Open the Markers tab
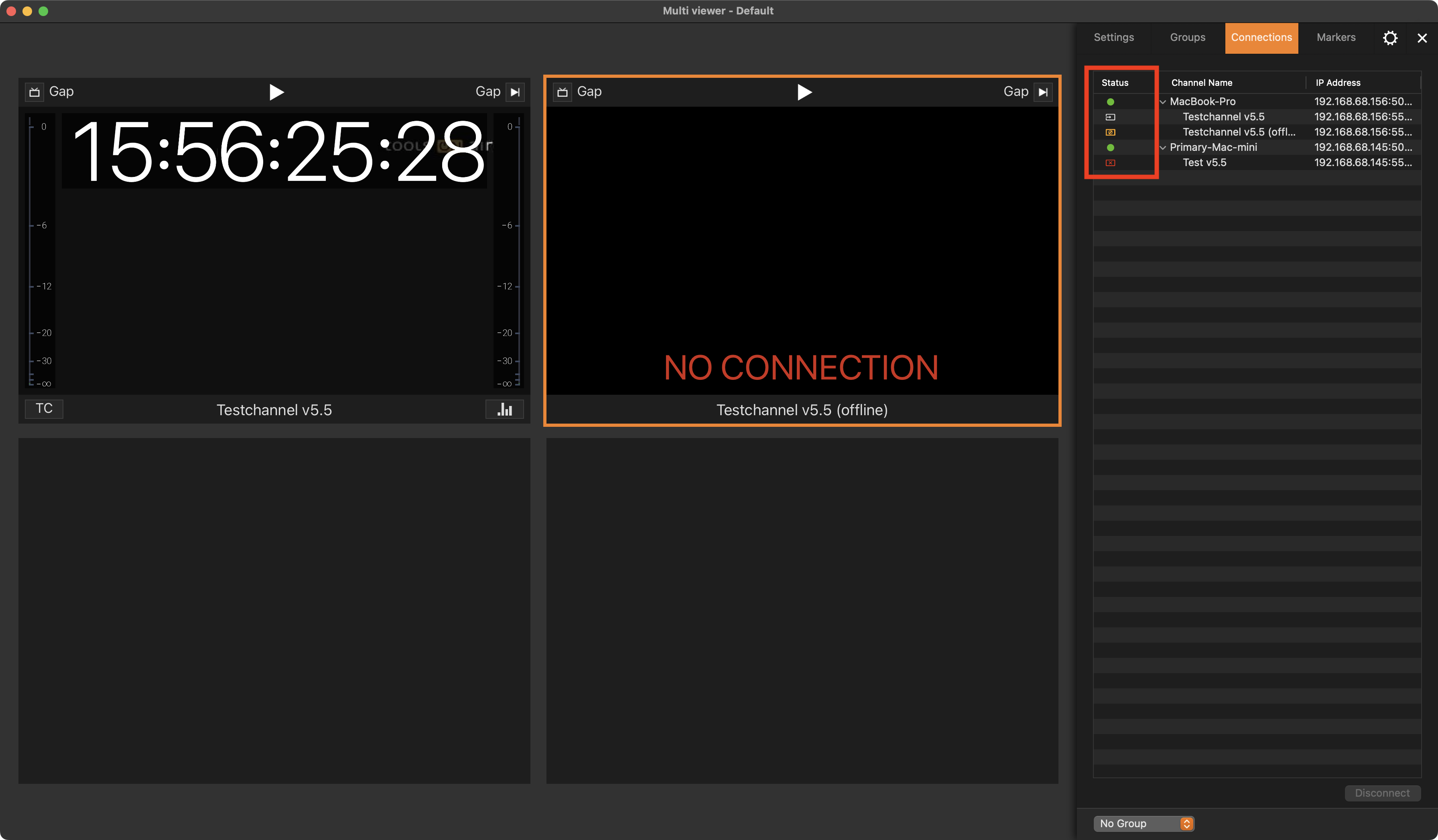 point(1336,38)
